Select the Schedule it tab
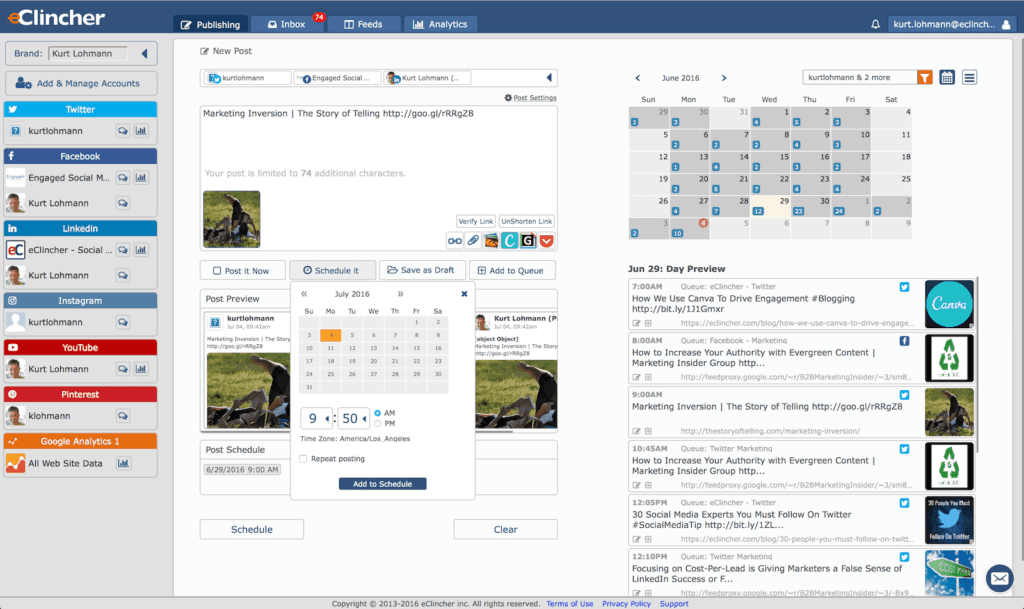Image resolution: width=1024 pixels, height=609 pixels. point(332,270)
